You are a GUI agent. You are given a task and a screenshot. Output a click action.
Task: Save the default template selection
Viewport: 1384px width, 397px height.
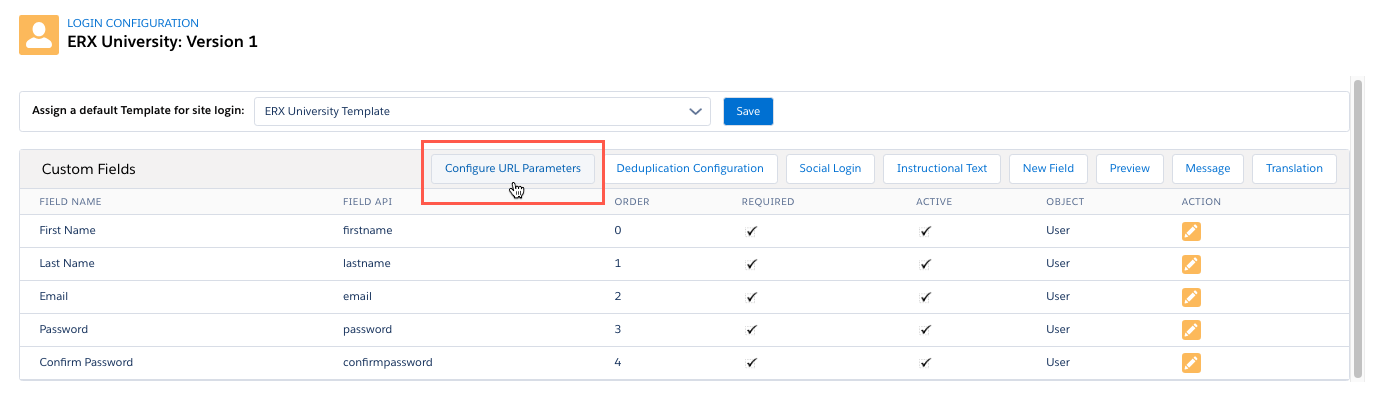[748, 111]
